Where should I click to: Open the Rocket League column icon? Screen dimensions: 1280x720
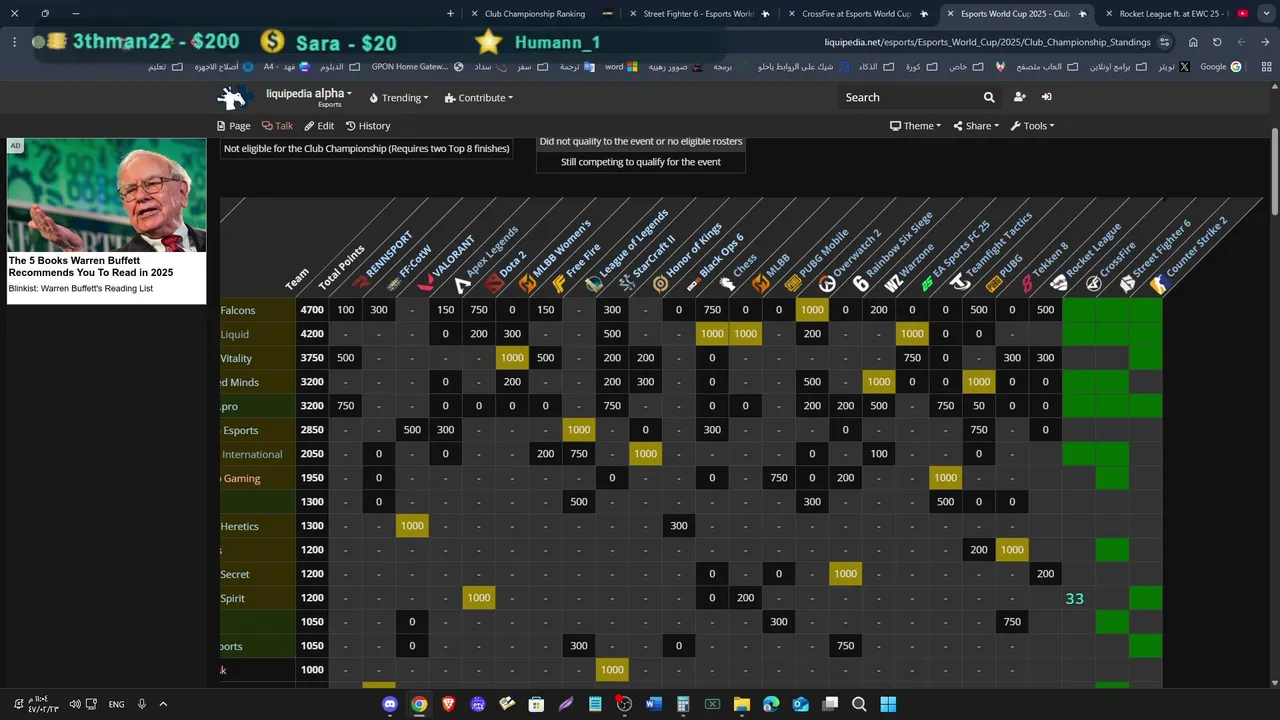(x=1061, y=284)
